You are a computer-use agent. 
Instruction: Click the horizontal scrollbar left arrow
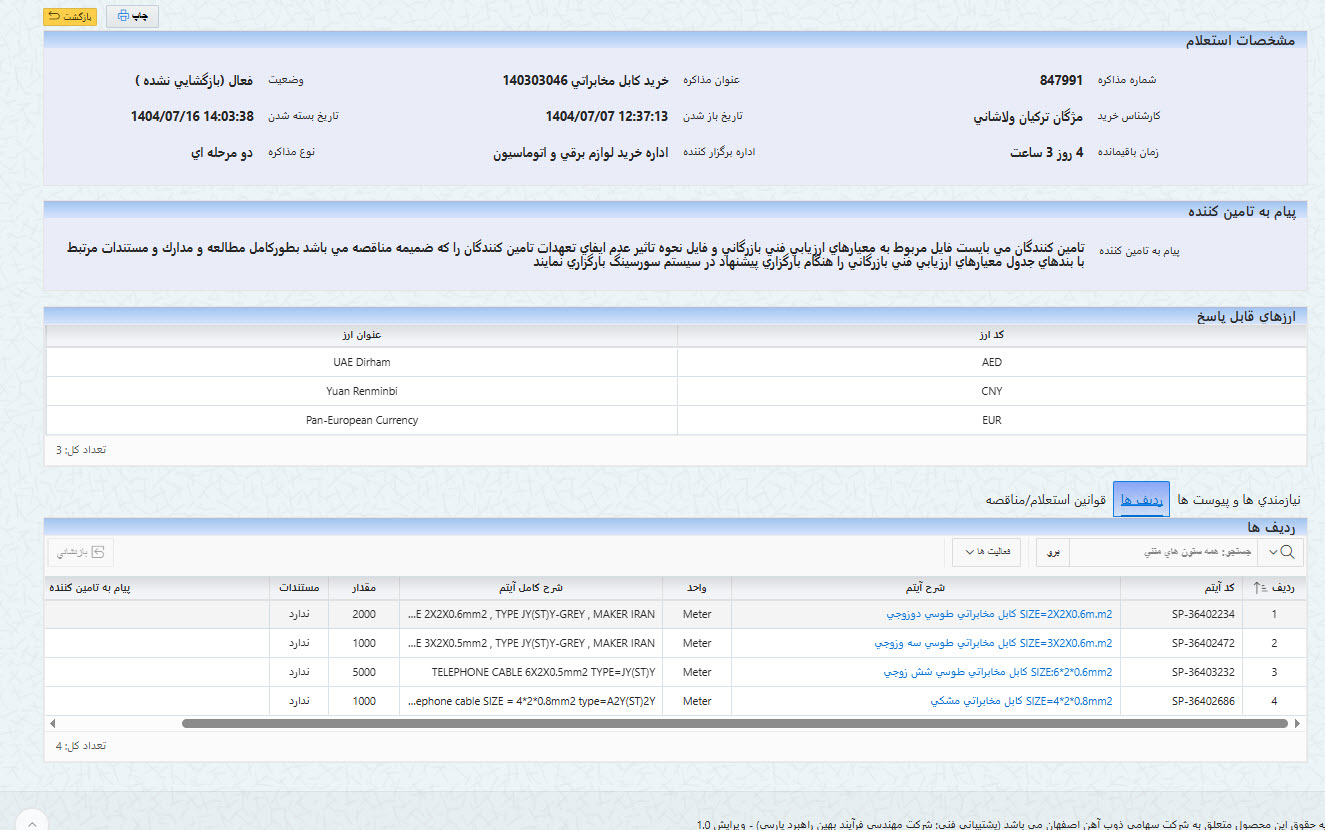click(52, 723)
